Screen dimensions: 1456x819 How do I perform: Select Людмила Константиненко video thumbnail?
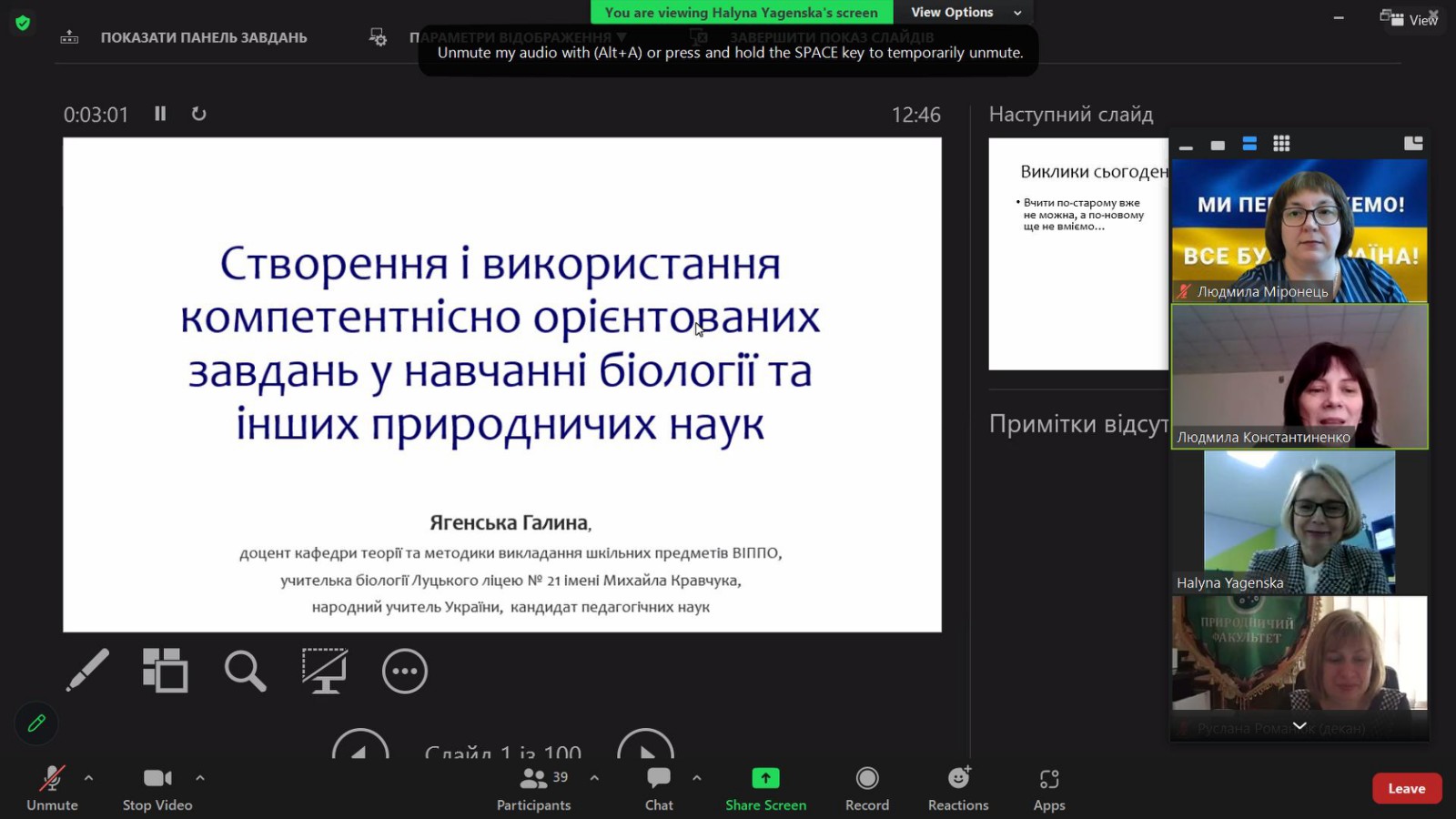[1299, 376]
